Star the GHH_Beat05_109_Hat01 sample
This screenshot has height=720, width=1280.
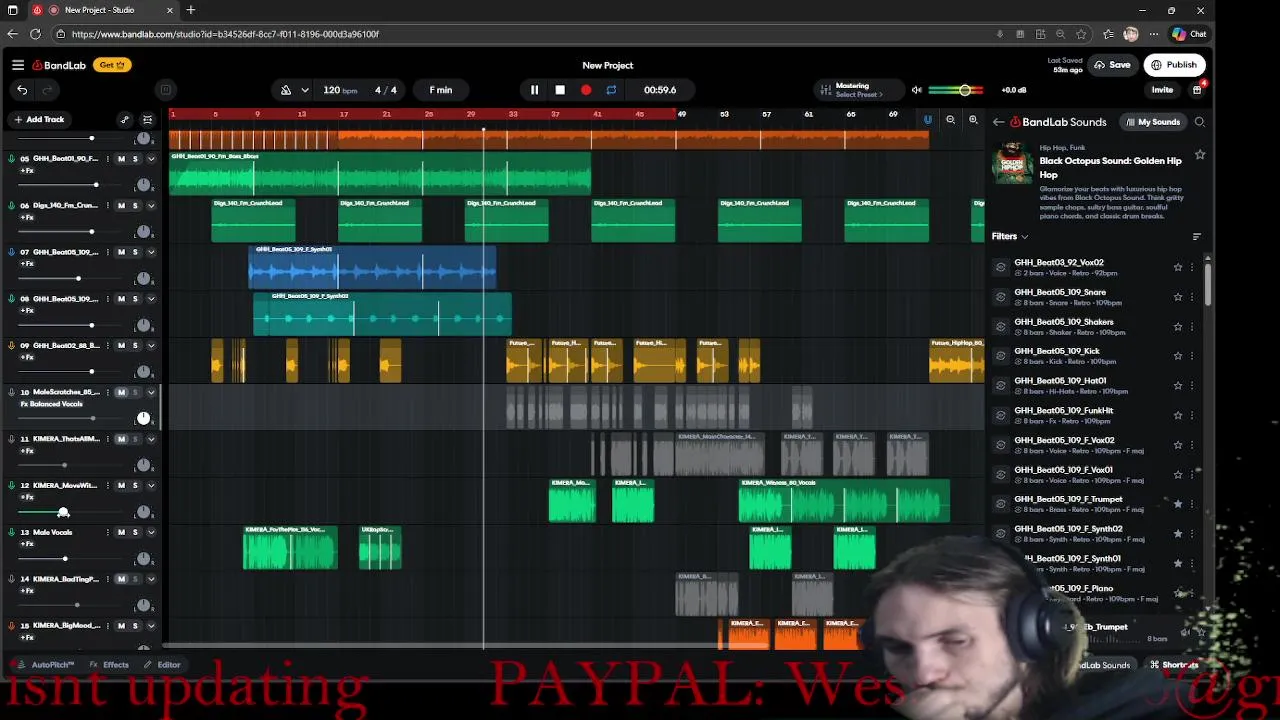click(x=1178, y=385)
